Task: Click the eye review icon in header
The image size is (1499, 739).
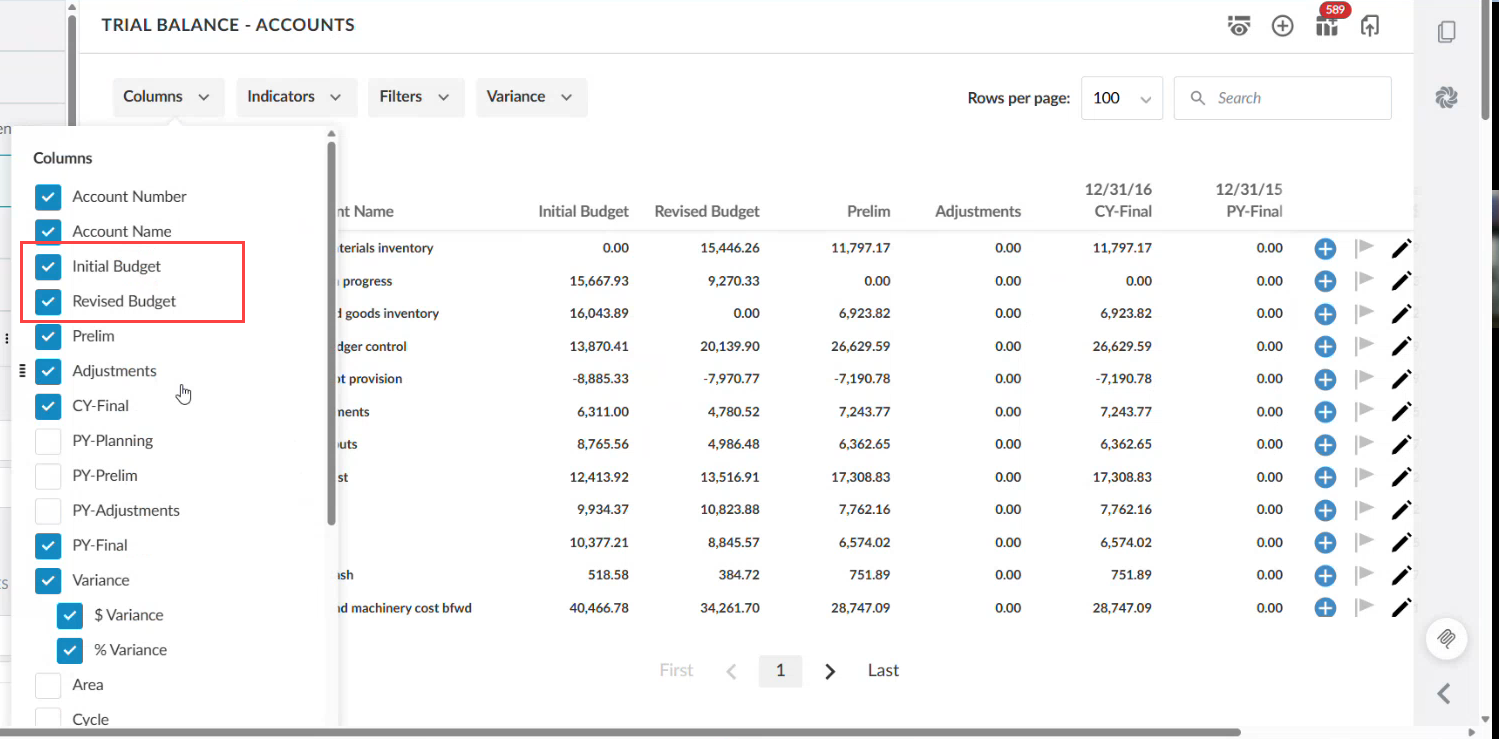Action: point(1239,26)
